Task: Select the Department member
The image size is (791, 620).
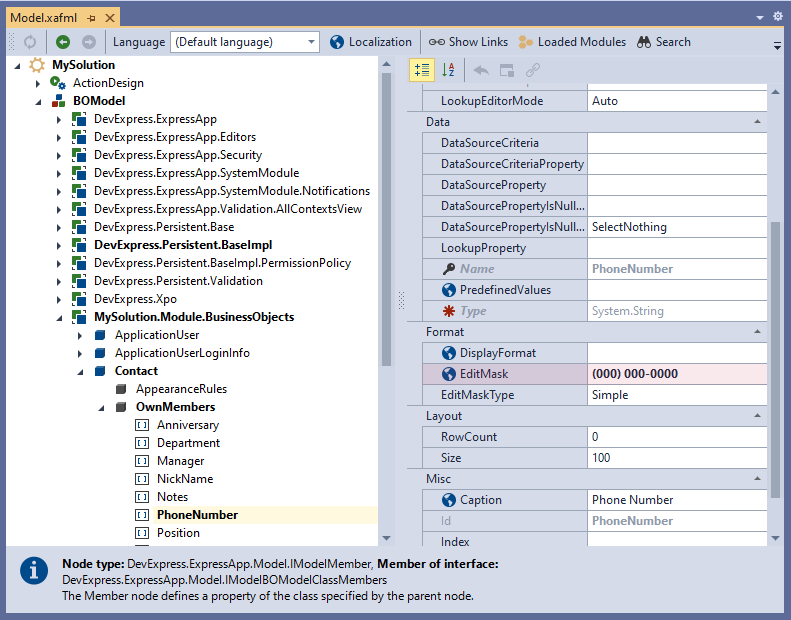Action: 188,443
